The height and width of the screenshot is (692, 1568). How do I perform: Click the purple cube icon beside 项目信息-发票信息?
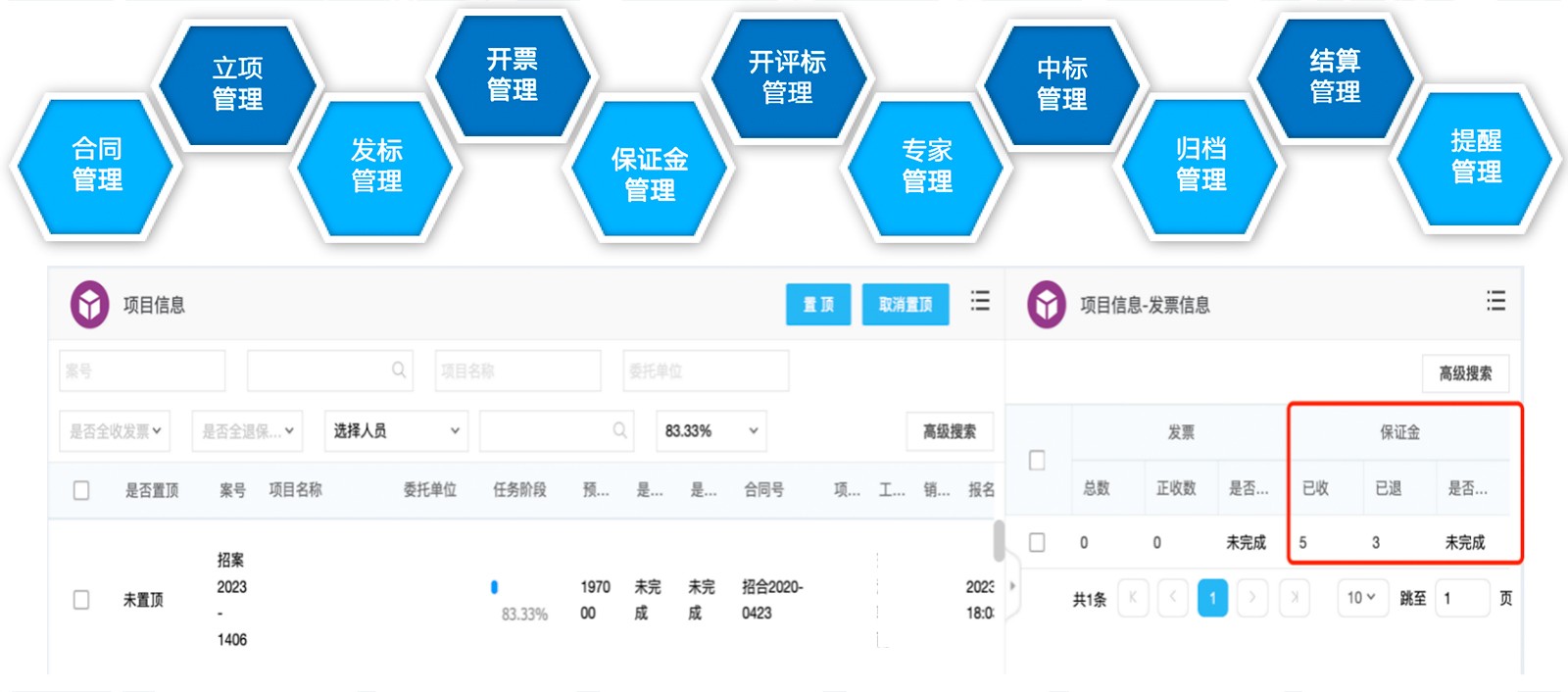click(1047, 304)
